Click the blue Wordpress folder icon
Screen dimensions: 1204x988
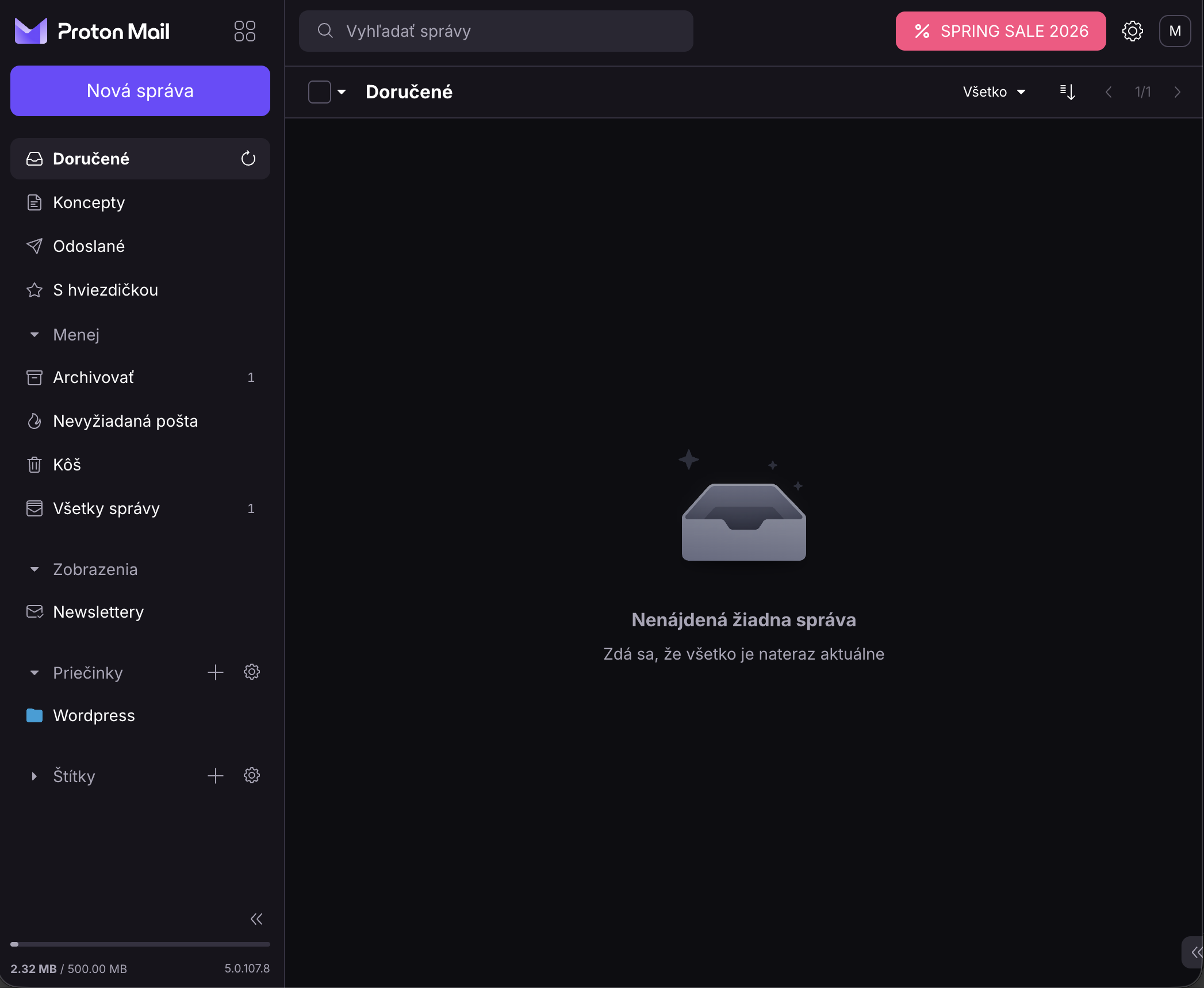pyautogui.click(x=34, y=715)
